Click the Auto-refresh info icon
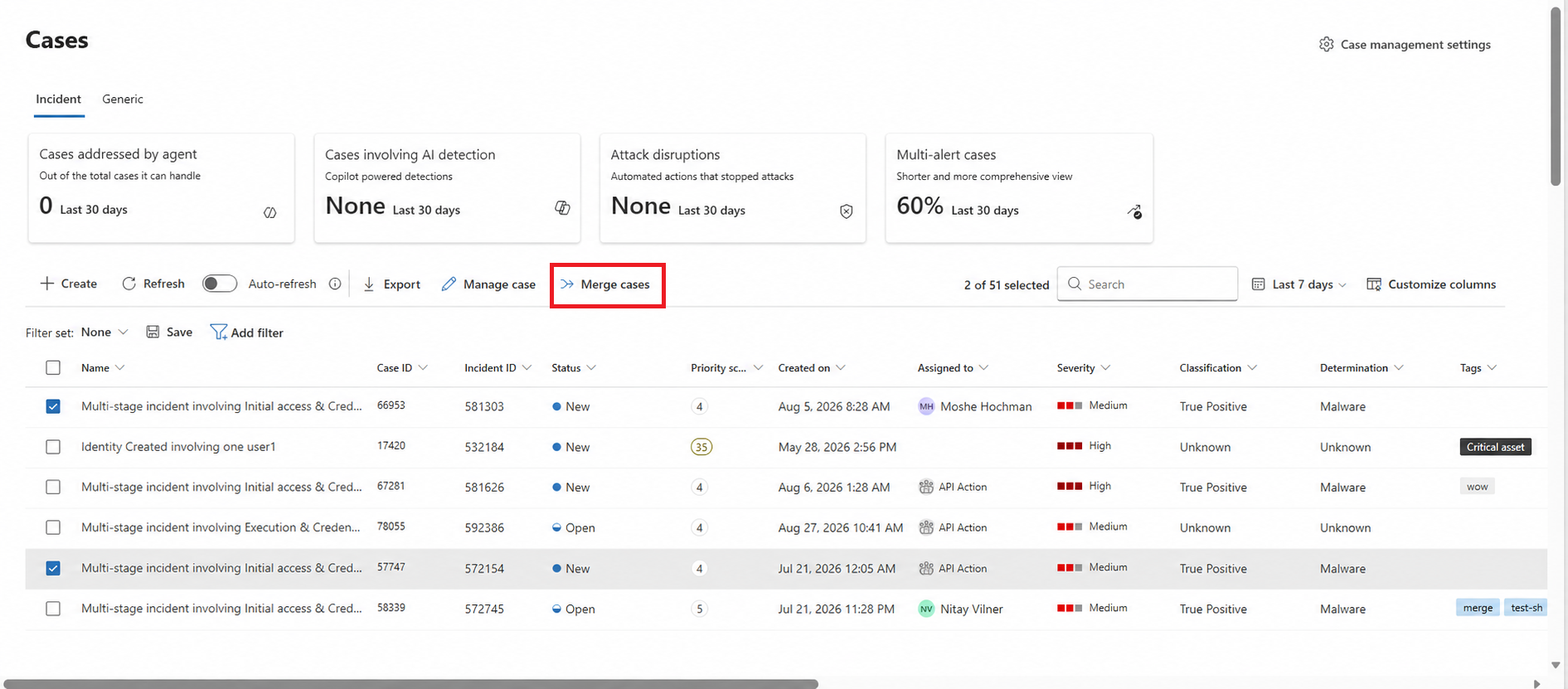This screenshot has width=1568, height=689. 335,284
